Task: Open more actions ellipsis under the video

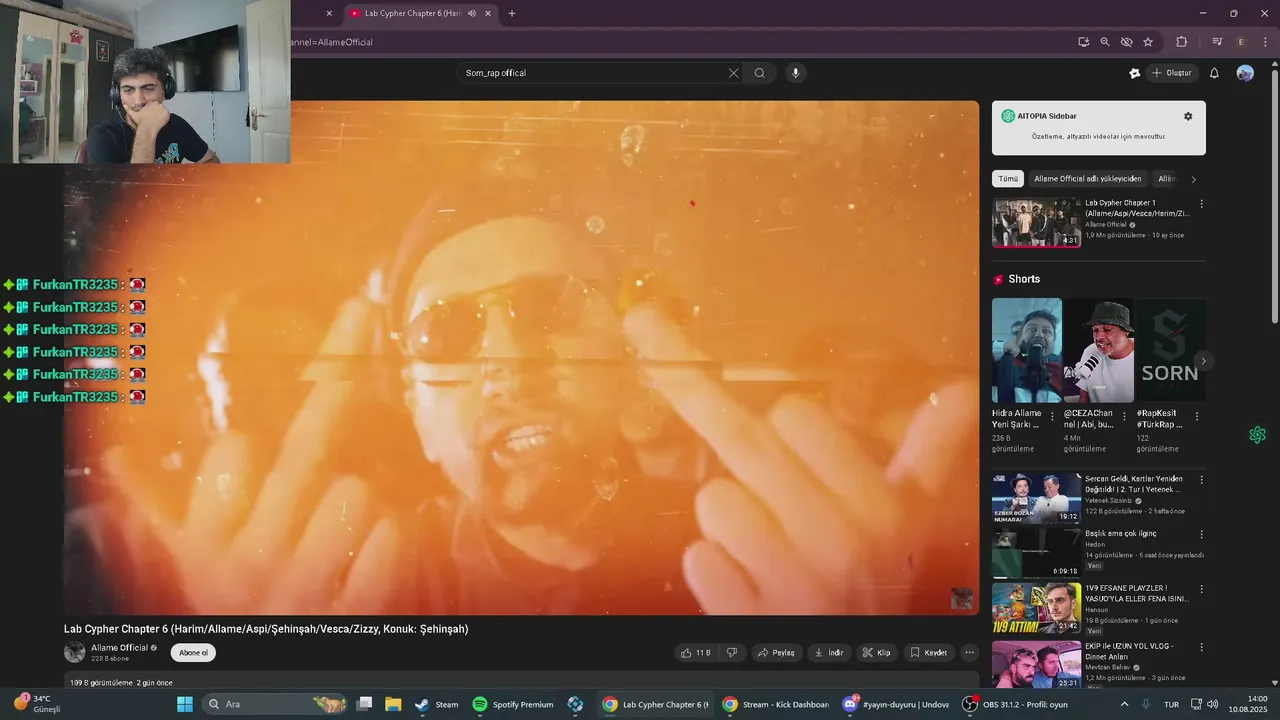Action: coord(969,653)
